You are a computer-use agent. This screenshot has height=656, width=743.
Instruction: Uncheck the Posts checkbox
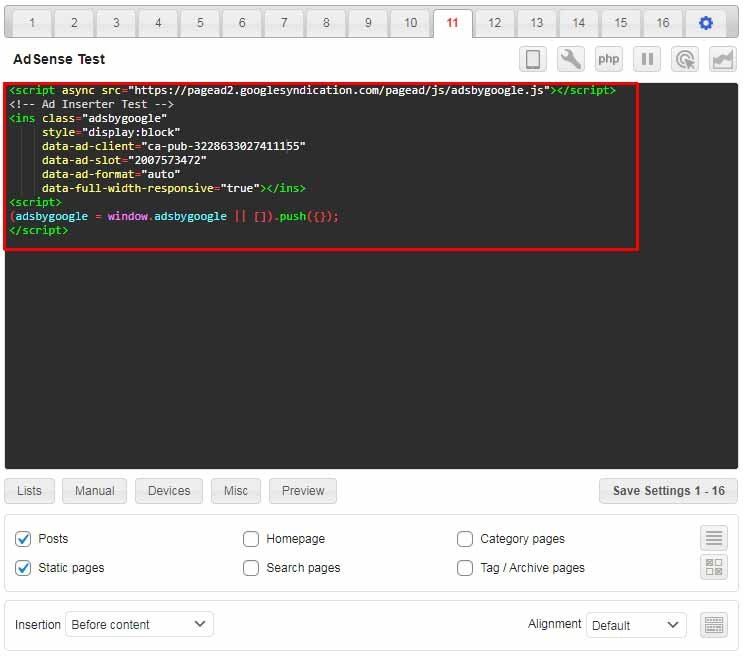23,539
